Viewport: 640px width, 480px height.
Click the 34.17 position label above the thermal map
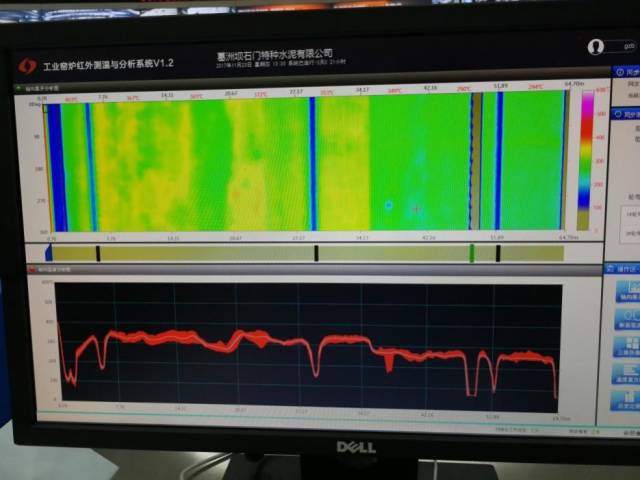pos(362,89)
